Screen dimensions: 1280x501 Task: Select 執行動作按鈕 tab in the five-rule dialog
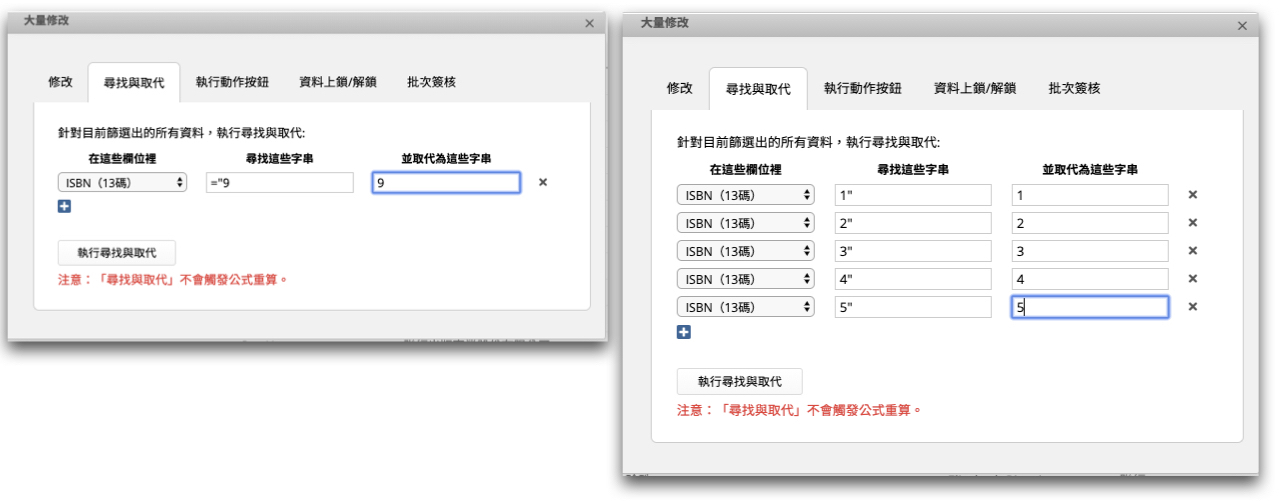pos(862,88)
